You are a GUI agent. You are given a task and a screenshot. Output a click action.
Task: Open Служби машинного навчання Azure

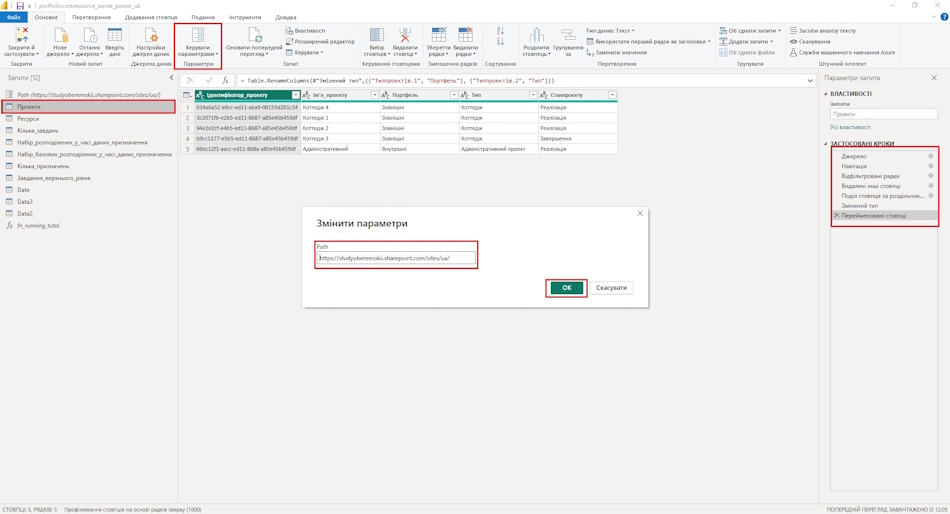click(842, 52)
